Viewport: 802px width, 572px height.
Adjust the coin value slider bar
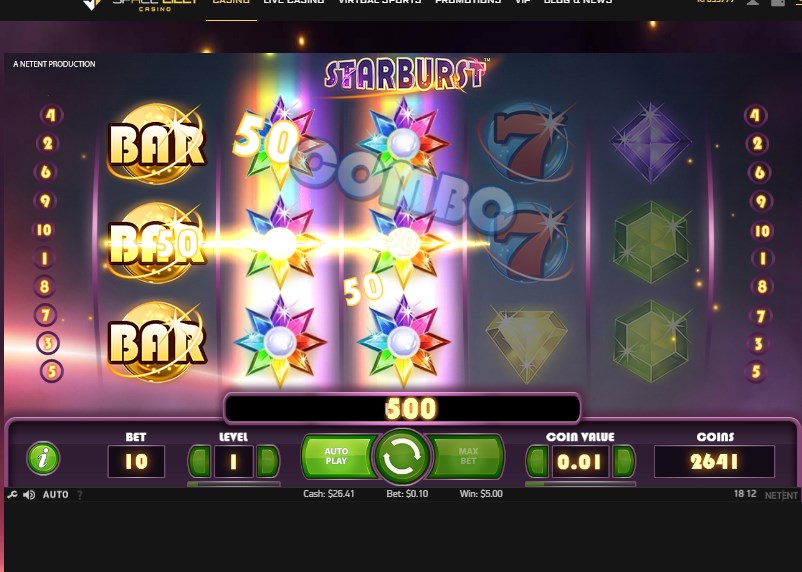point(580,483)
